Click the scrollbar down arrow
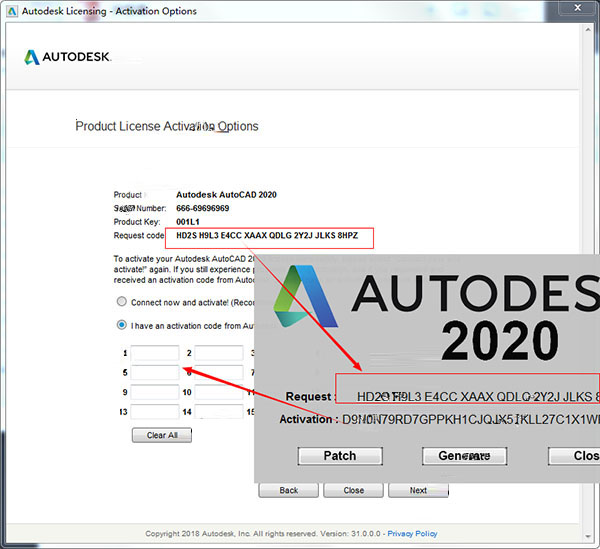The width and height of the screenshot is (600, 549). click(588, 536)
